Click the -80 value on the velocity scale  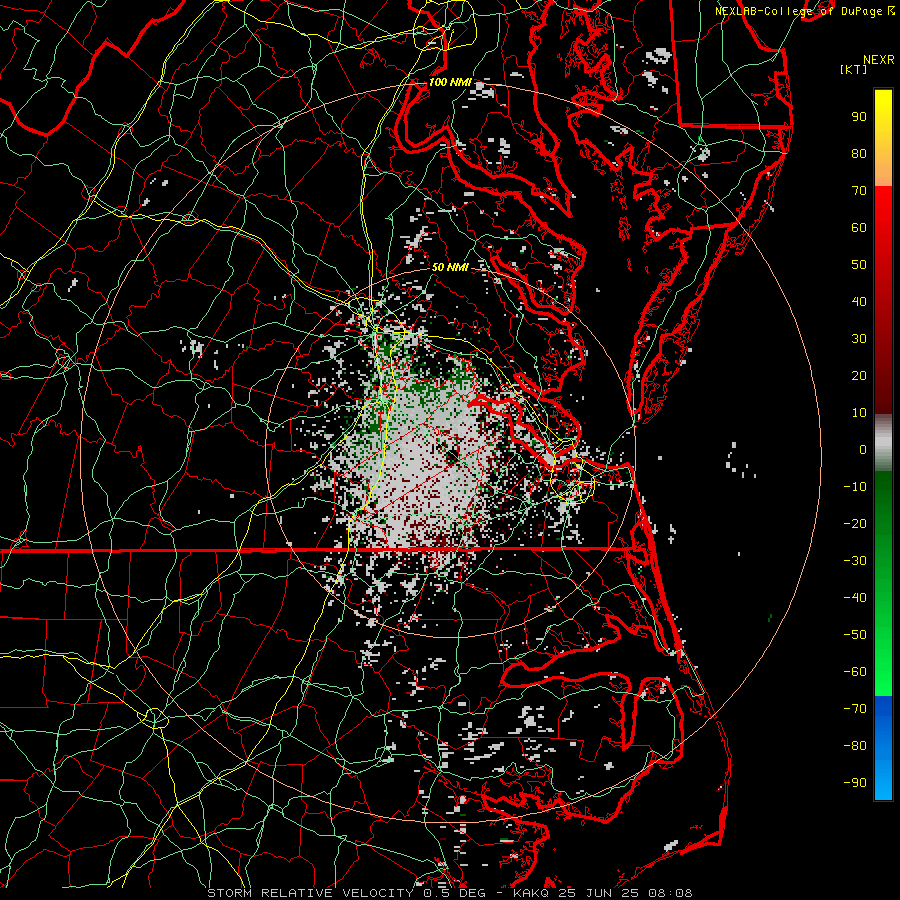[855, 746]
